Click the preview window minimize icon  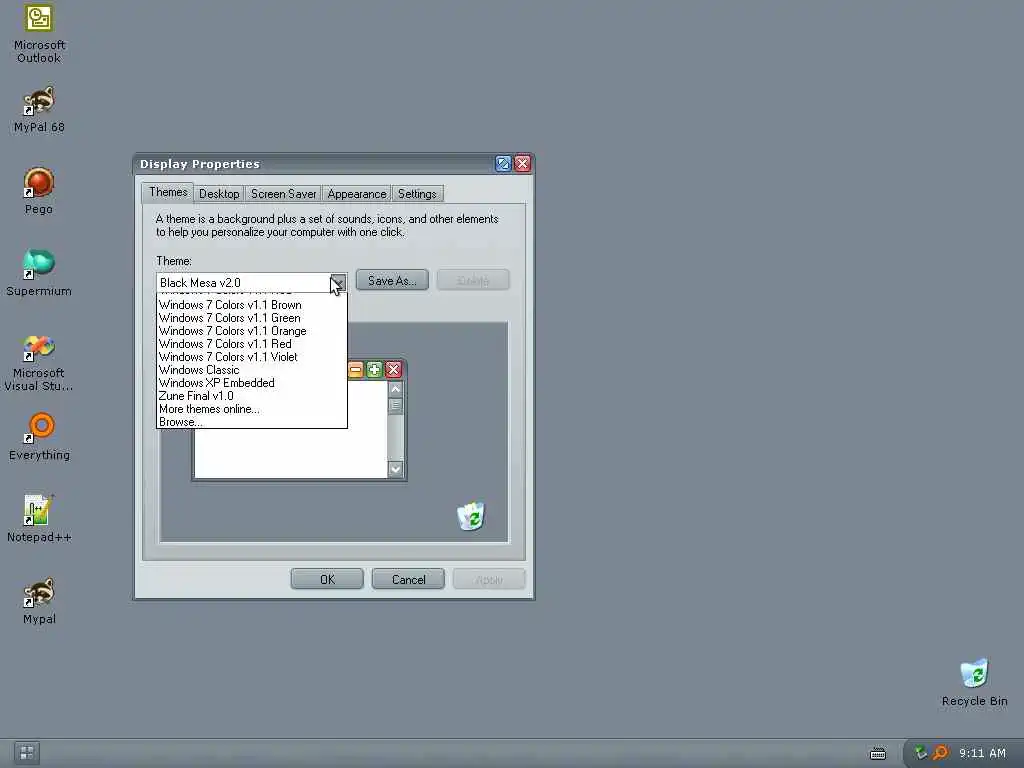355,370
